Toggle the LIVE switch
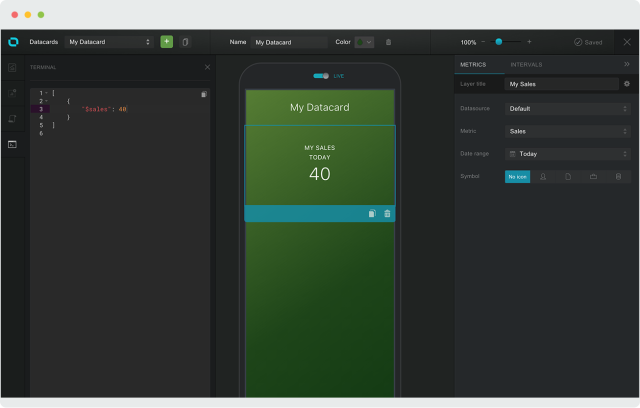 [321, 76]
